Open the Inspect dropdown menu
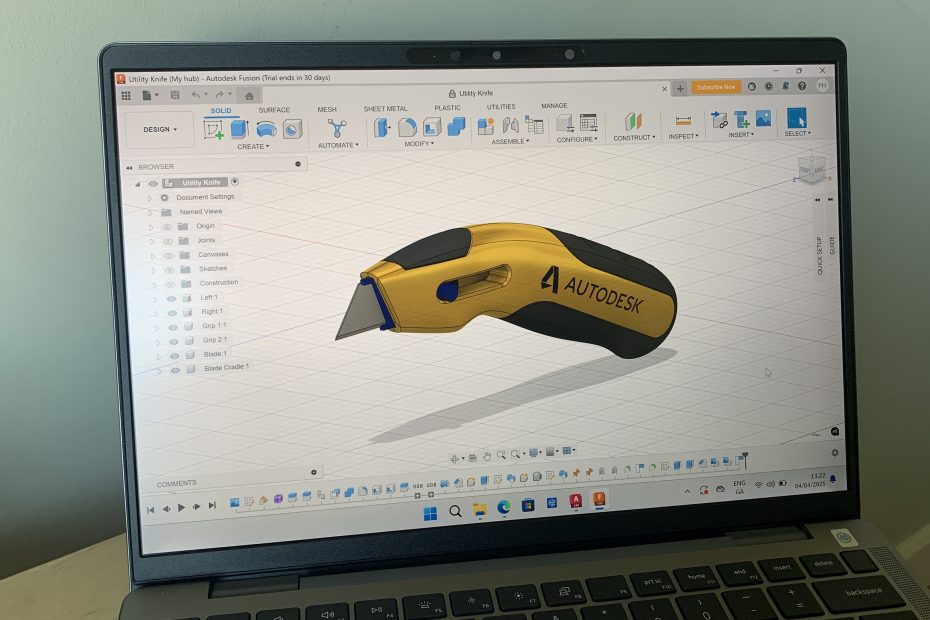Screen dimensions: 930x620 683,136
